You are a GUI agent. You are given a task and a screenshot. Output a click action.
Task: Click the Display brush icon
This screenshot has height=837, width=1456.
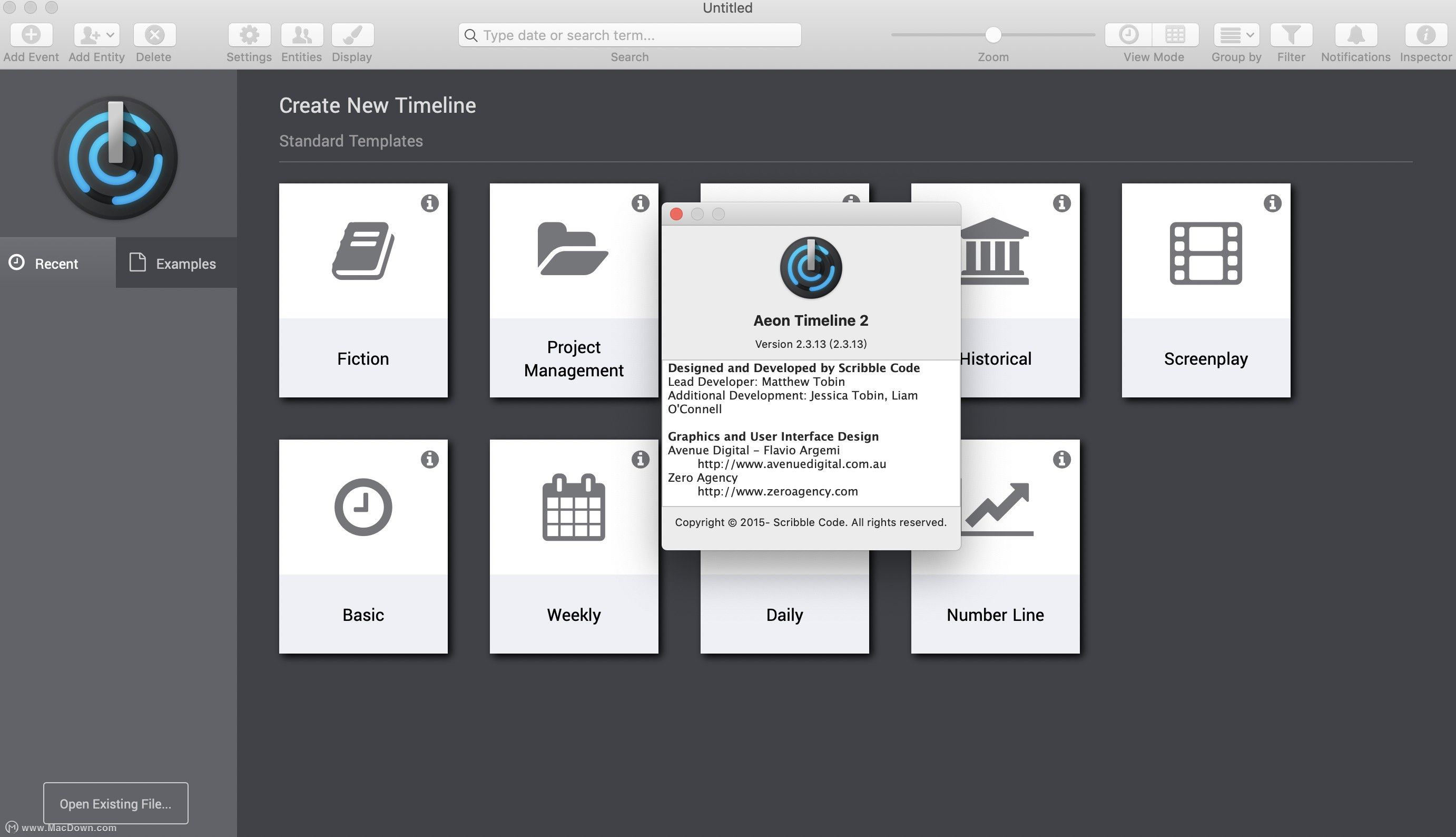click(x=352, y=35)
